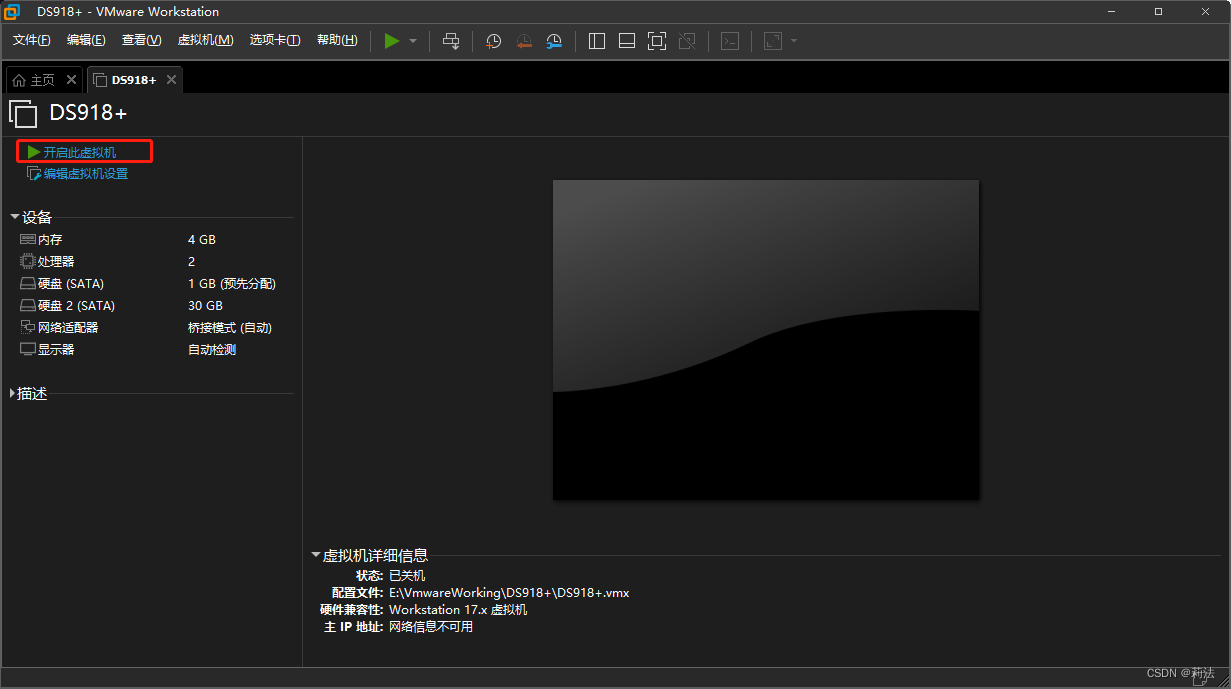Viewport: 1231px width, 689px height.
Task: Revert to snapshot using the orange-arrow clock icon
Action: pyautogui.click(x=524, y=41)
